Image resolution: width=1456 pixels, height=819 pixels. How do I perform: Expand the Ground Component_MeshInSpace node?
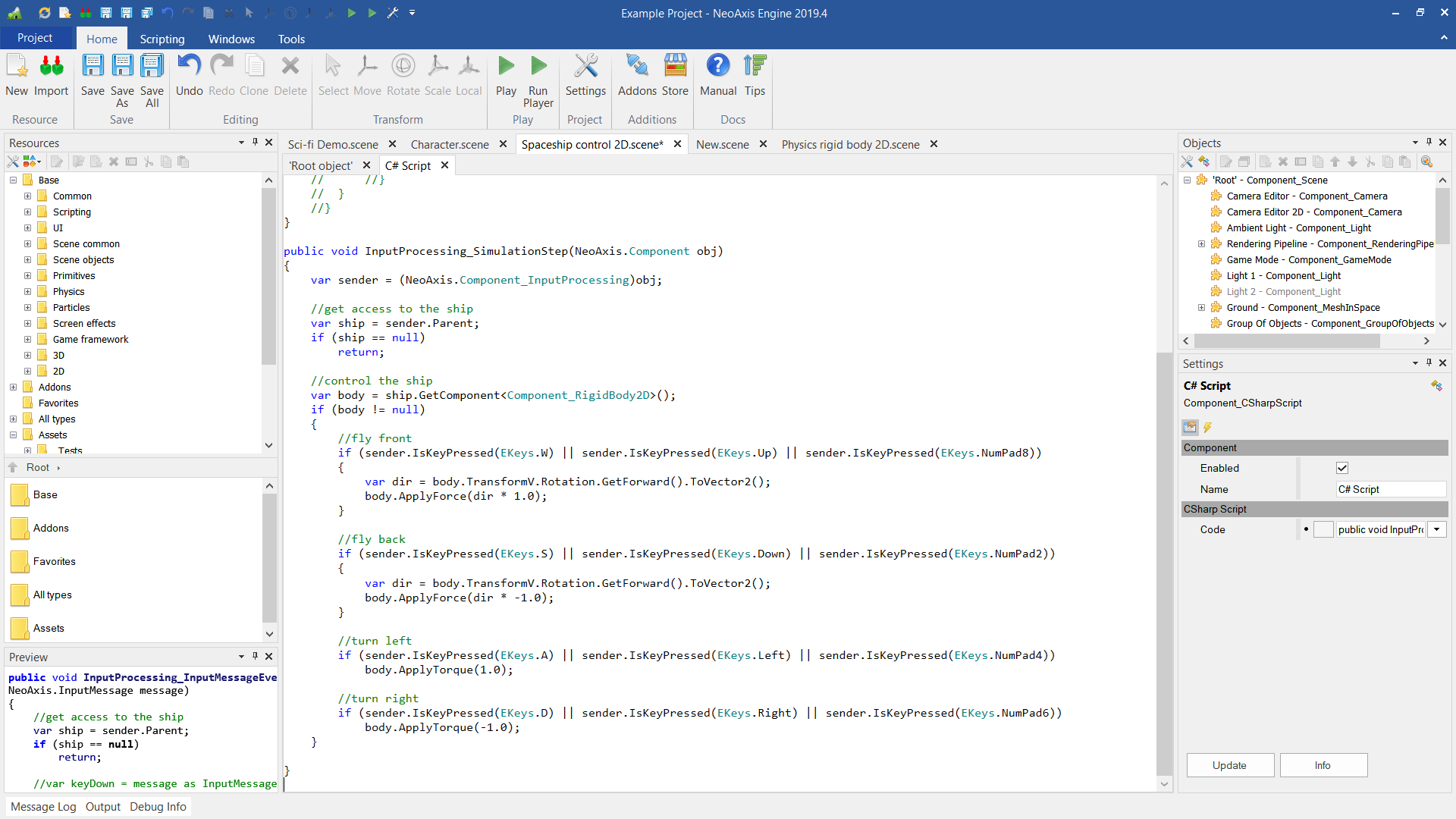[1201, 307]
